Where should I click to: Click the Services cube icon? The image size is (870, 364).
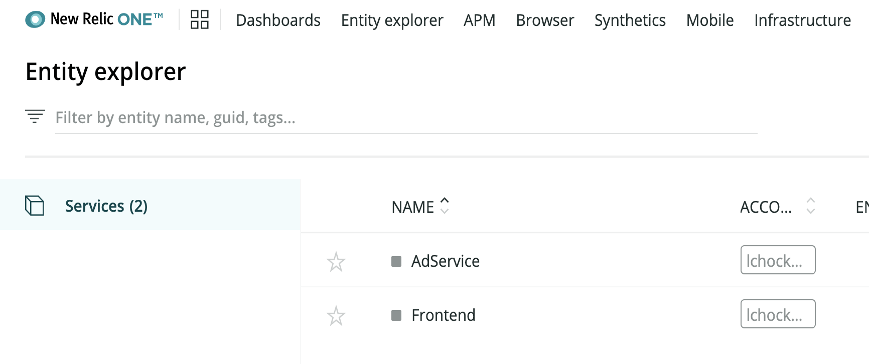34,206
